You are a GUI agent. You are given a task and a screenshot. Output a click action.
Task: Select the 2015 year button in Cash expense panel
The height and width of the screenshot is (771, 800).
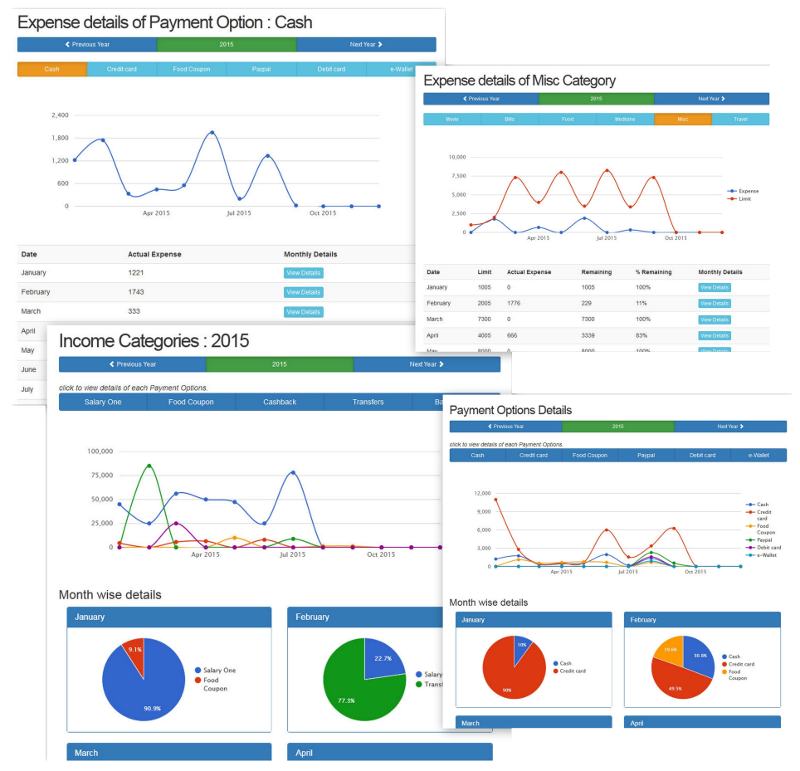tap(227, 44)
